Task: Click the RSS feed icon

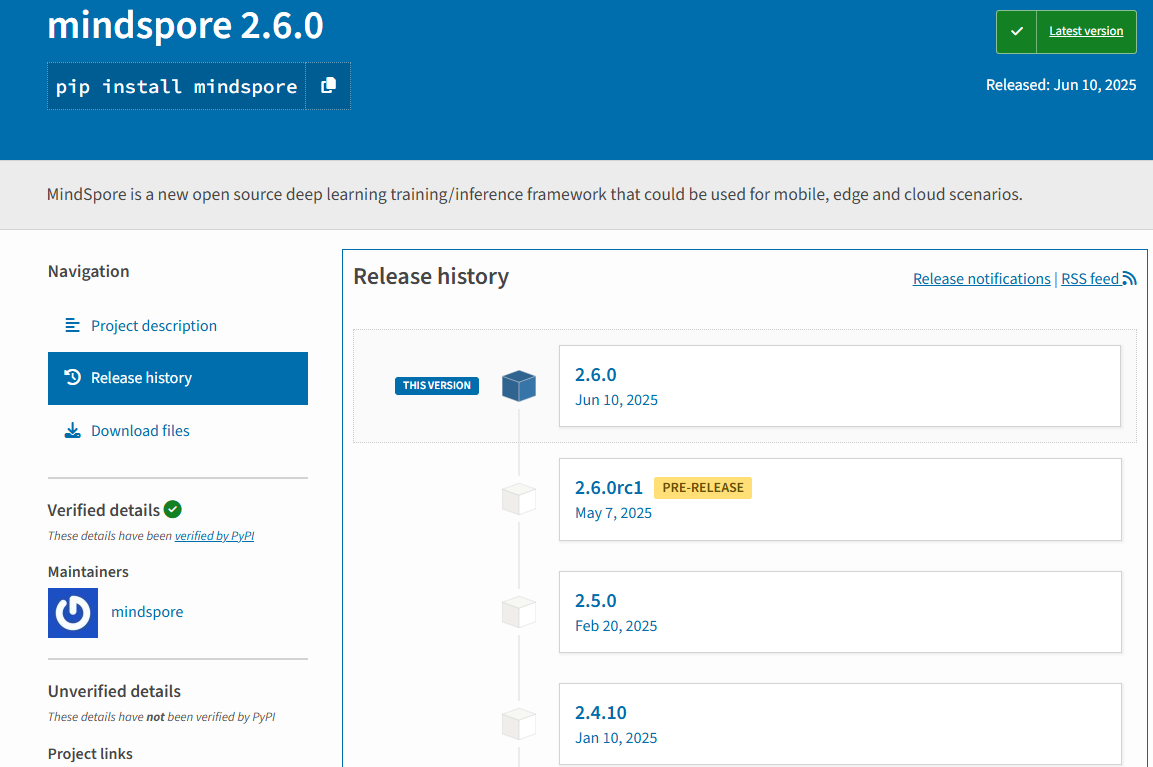Action: click(x=1129, y=279)
